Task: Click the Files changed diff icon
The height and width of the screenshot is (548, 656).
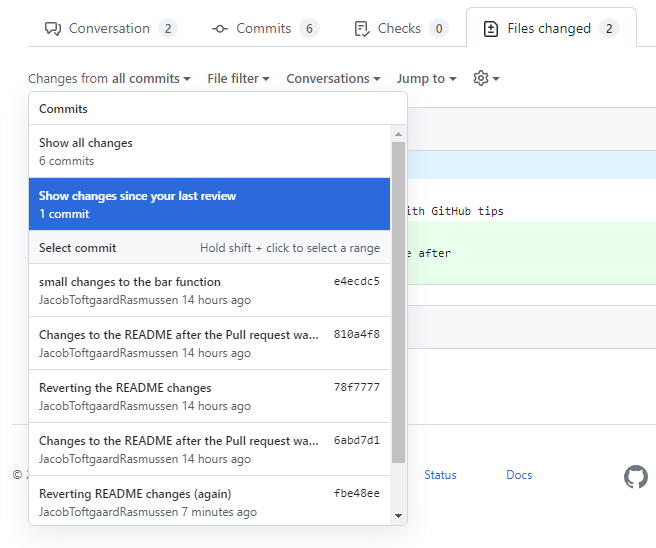Action: [x=491, y=29]
